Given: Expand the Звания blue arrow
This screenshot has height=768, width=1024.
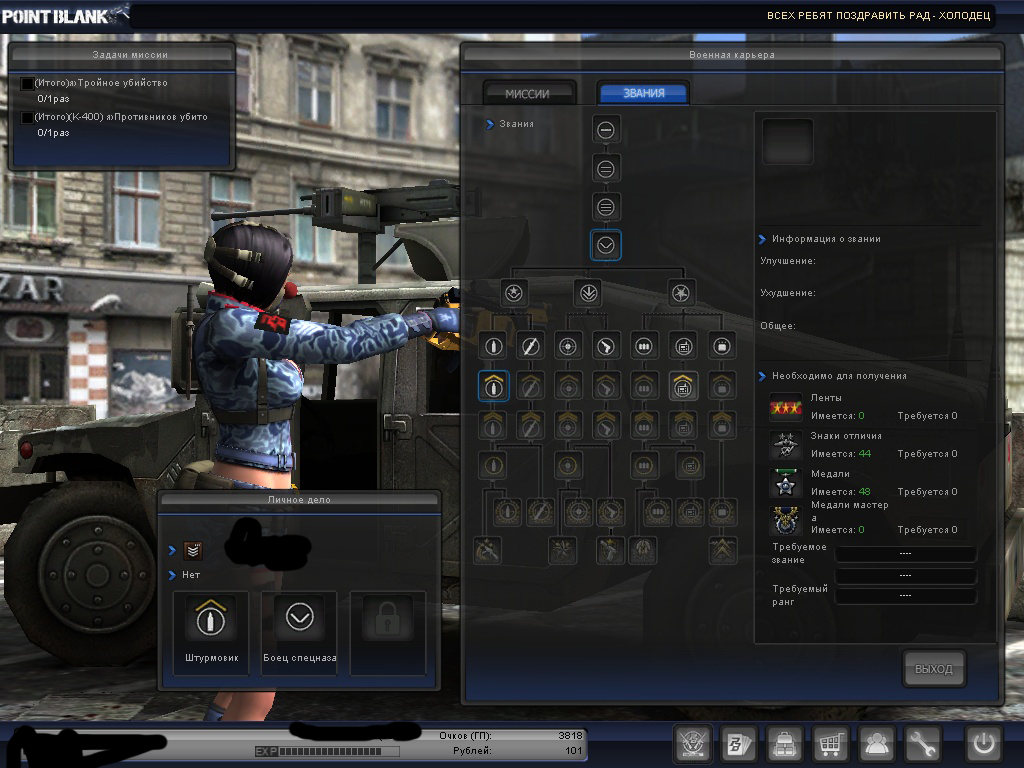Looking at the screenshot, I should [x=490, y=124].
